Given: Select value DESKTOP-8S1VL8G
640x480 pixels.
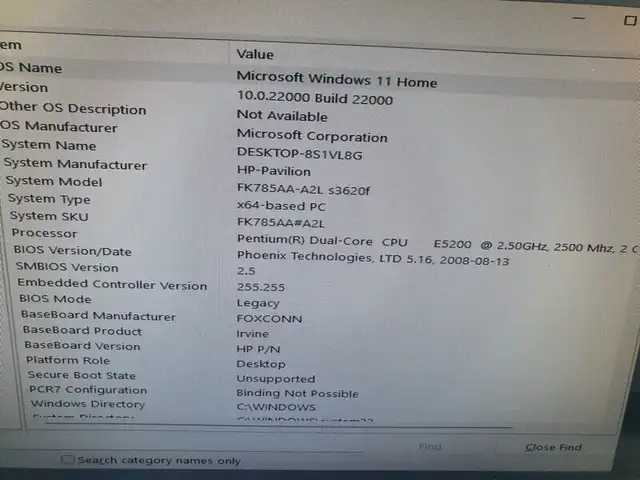Looking at the screenshot, I should [299, 153].
